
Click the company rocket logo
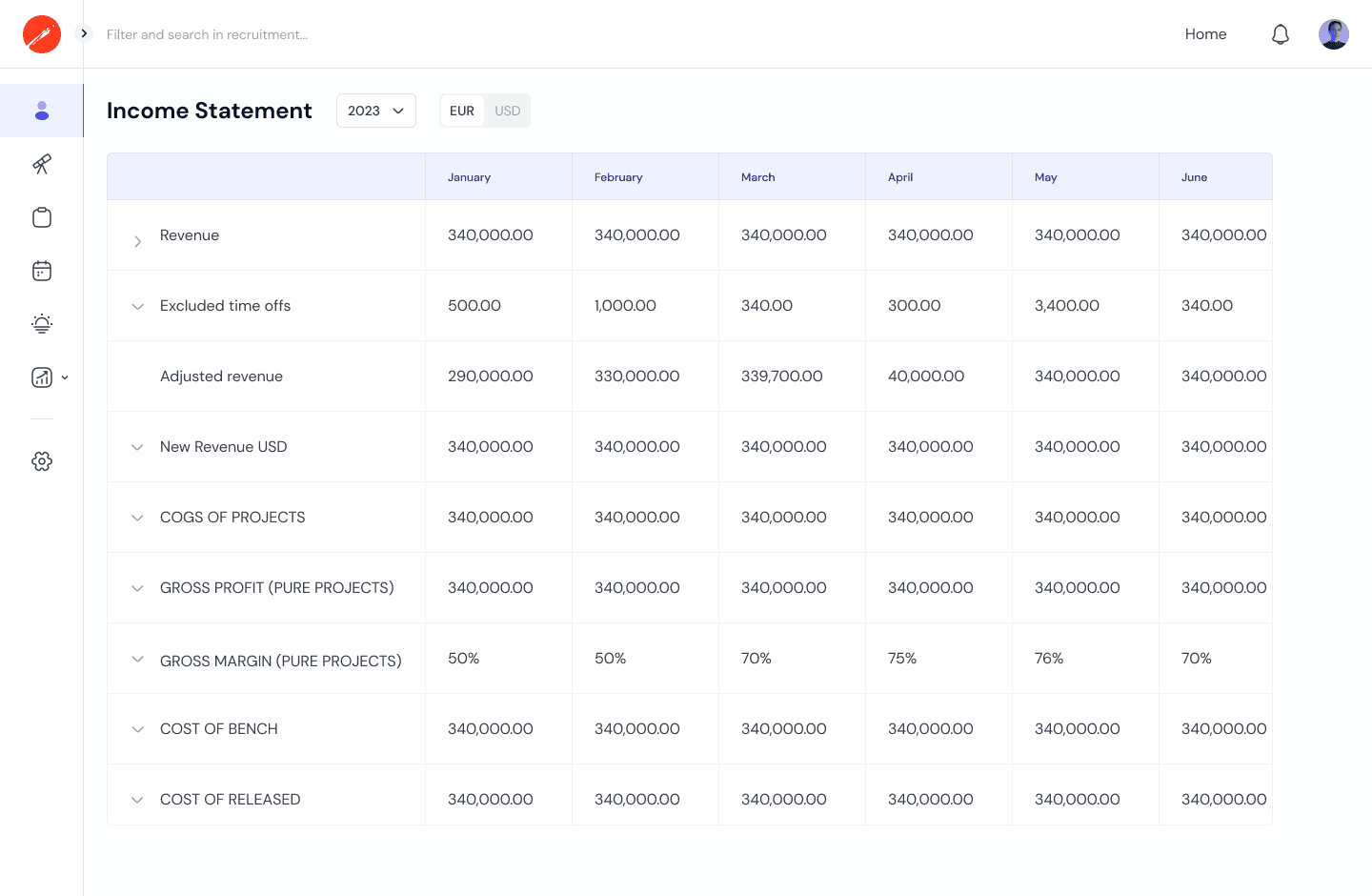[41, 33]
